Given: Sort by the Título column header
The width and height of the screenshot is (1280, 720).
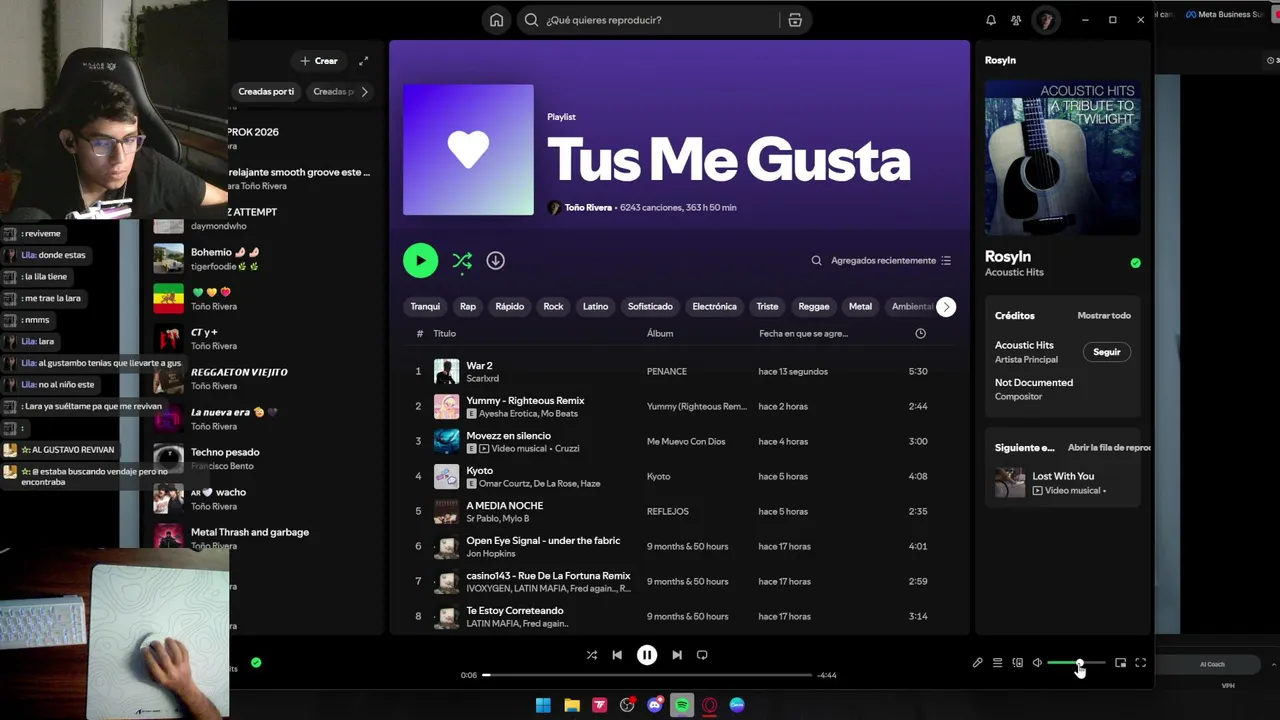Looking at the screenshot, I should tap(444, 334).
